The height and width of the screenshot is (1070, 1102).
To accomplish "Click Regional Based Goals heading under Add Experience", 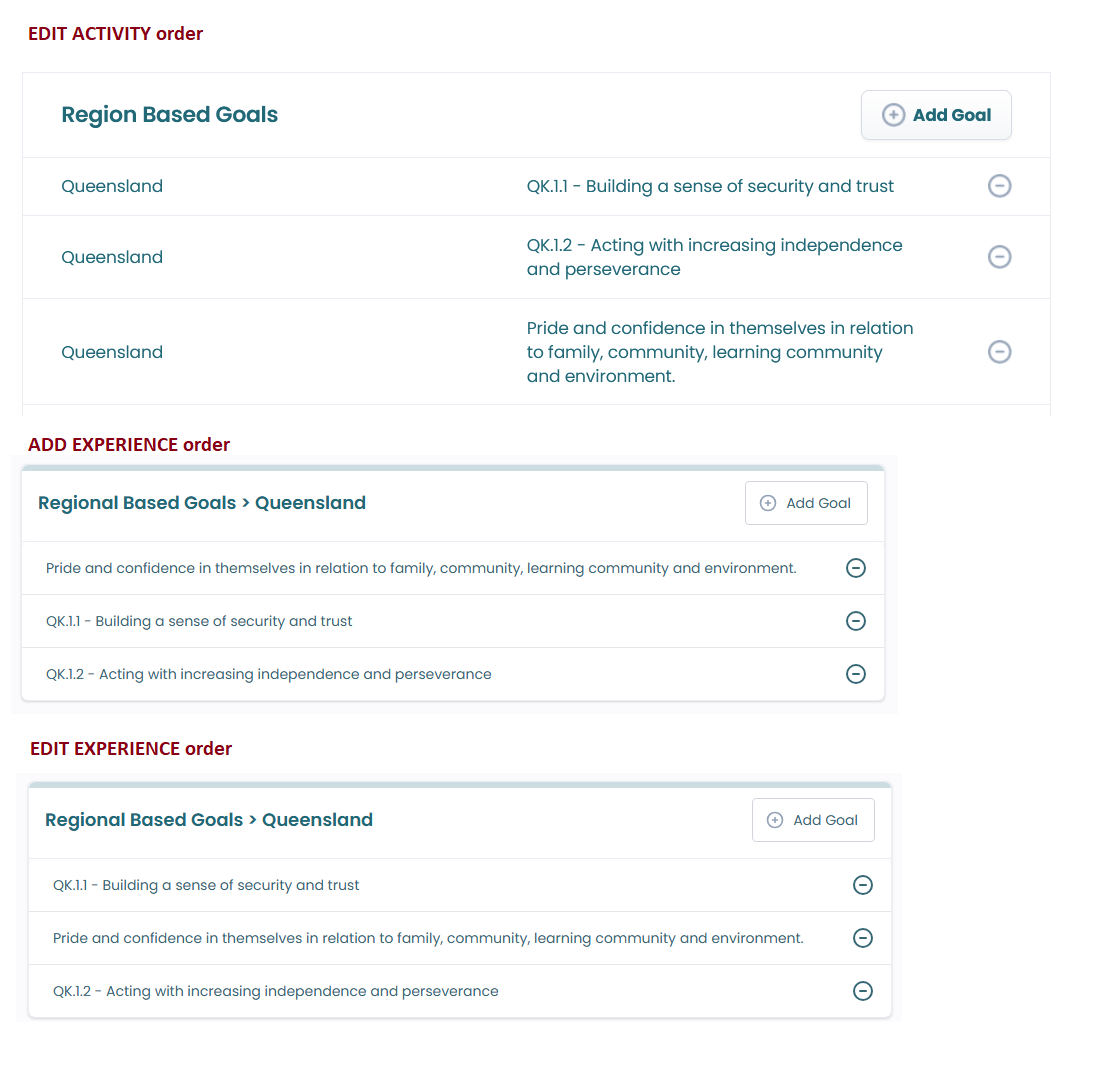I will point(202,503).
